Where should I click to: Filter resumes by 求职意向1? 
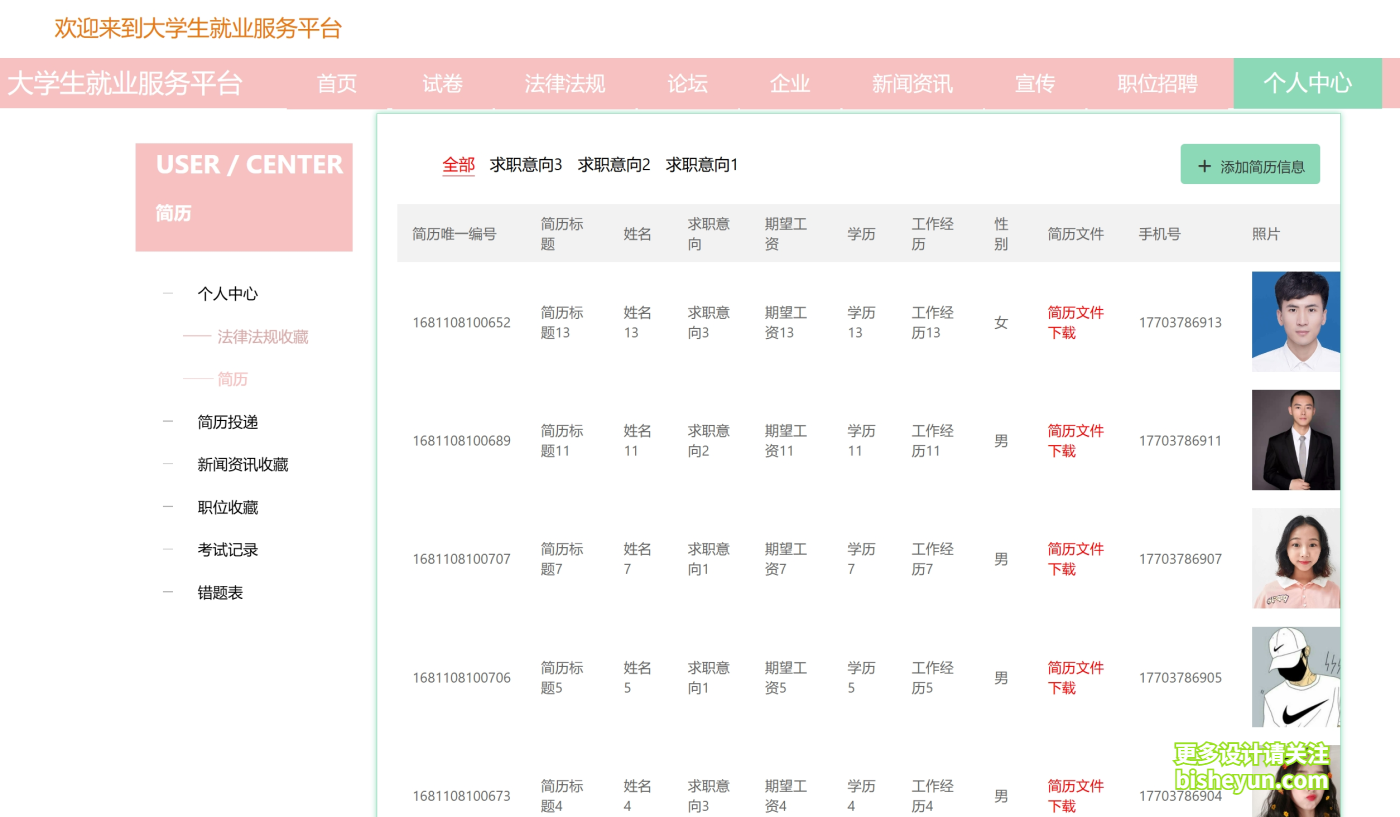(702, 165)
